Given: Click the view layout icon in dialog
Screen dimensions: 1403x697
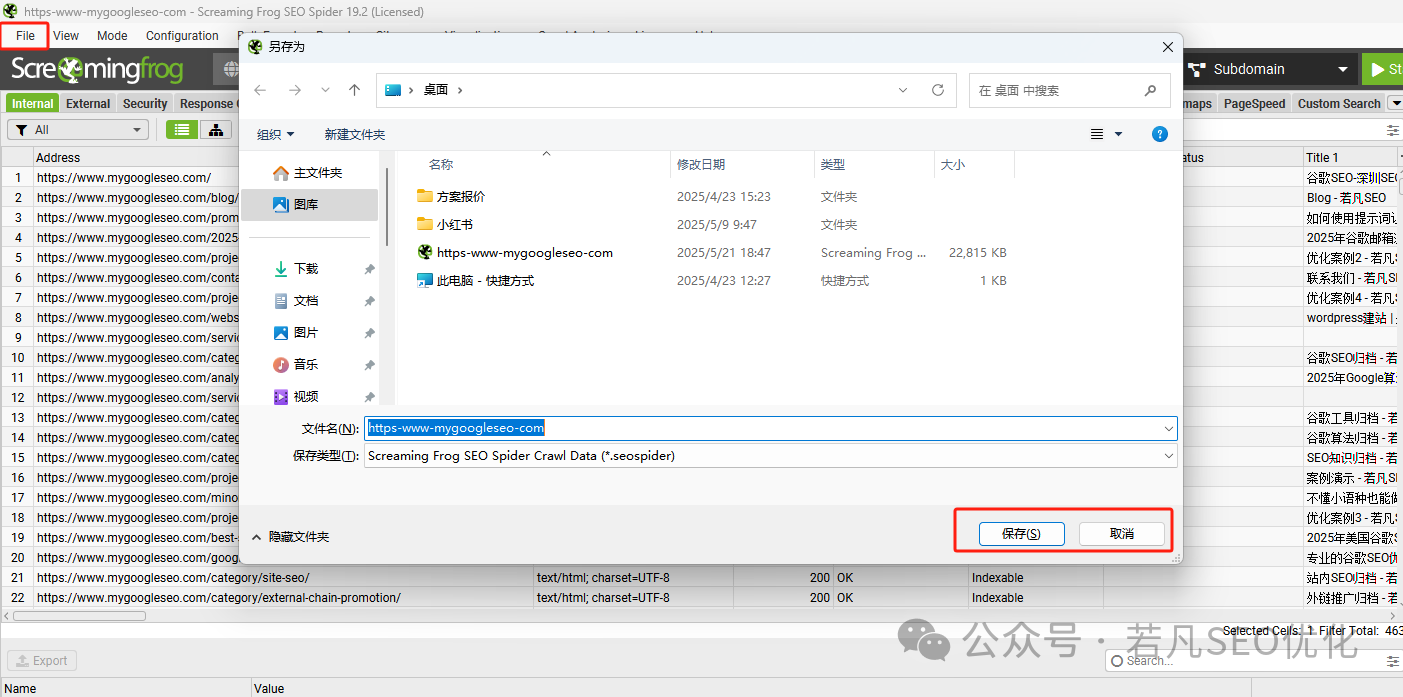Looking at the screenshot, I should [1097, 134].
